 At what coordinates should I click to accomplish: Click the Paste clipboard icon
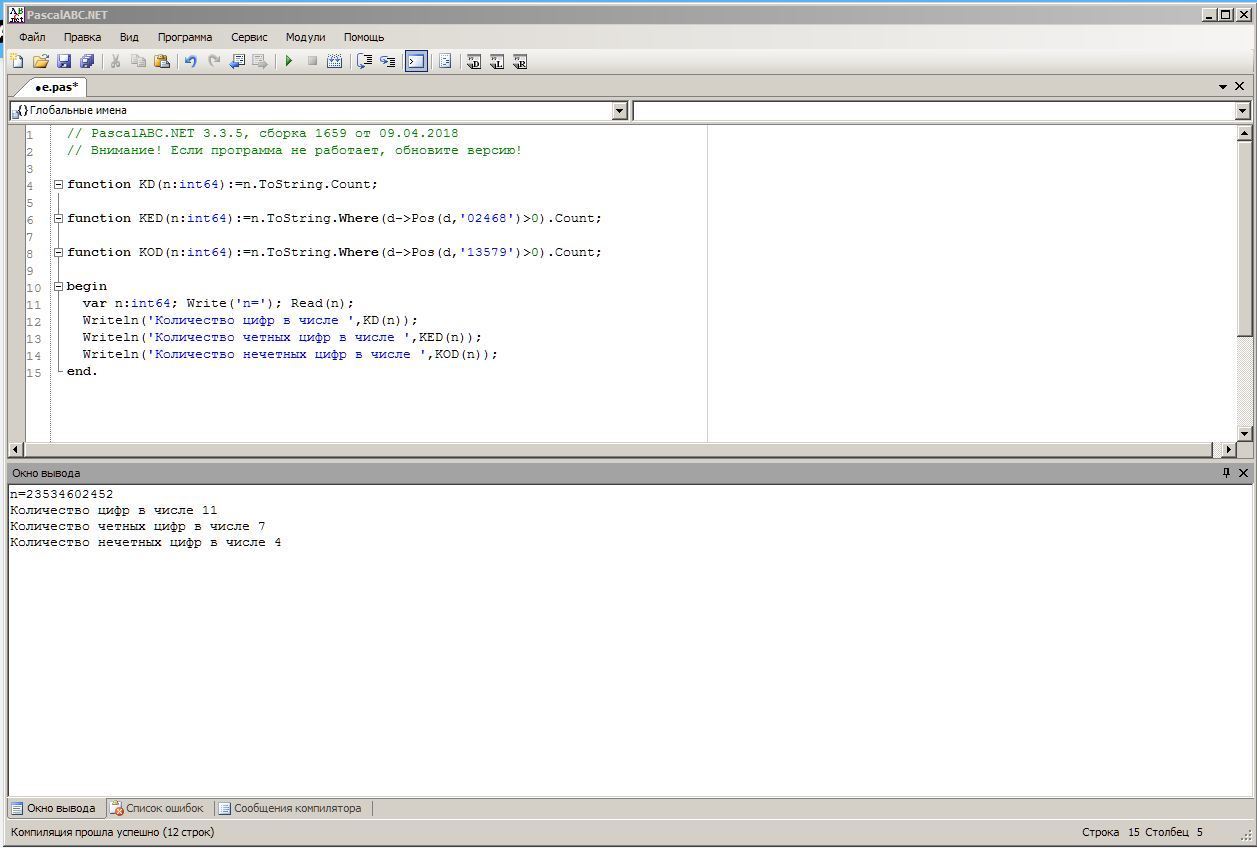(x=162, y=62)
